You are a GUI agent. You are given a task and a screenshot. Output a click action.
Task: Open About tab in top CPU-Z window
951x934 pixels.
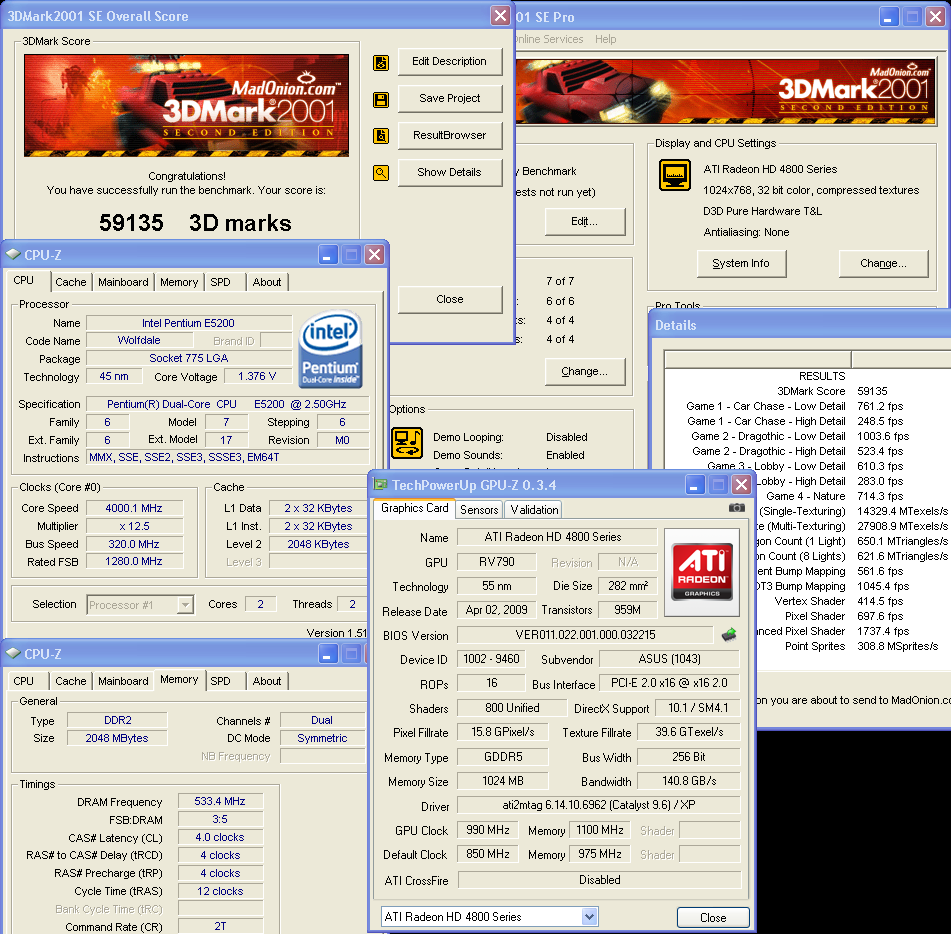pos(267,282)
